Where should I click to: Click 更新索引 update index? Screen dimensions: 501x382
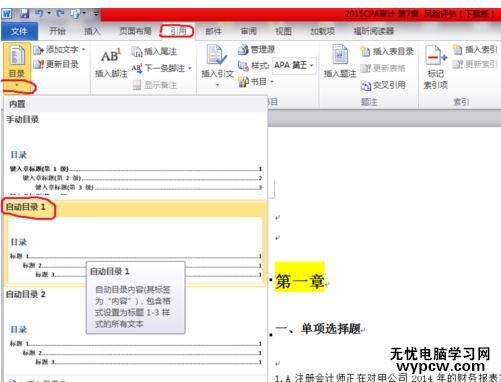pyautogui.click(x=475, y=64)
